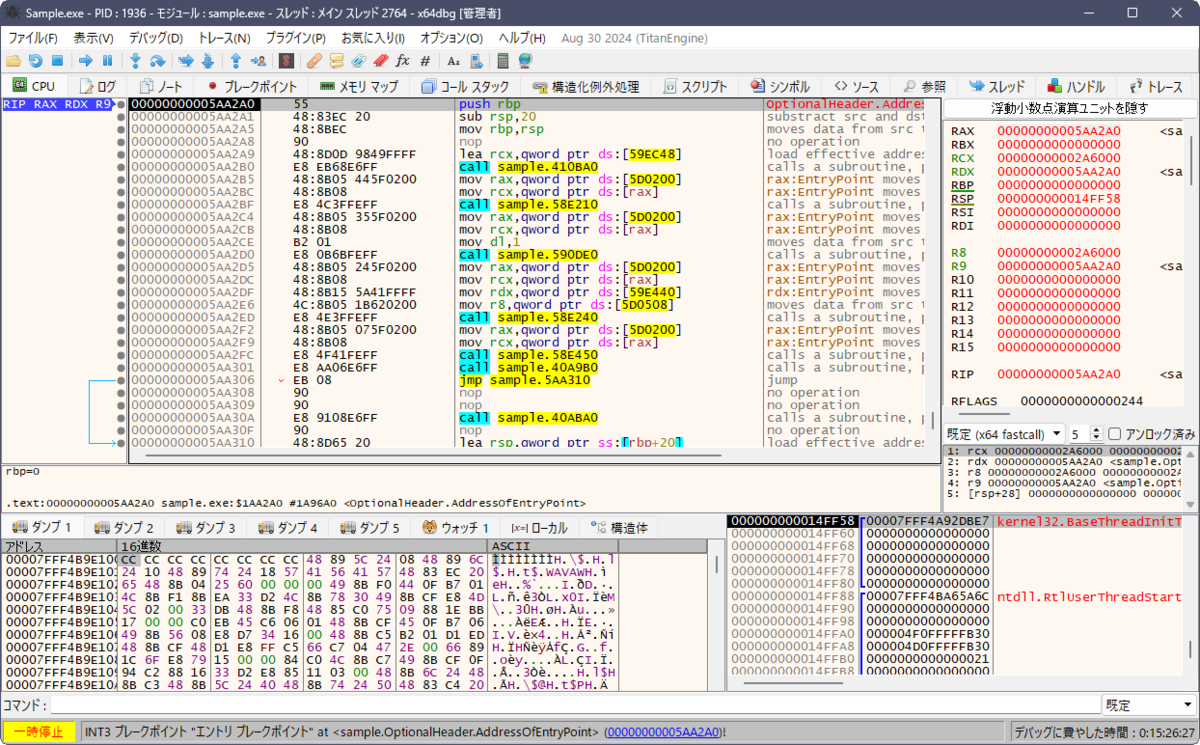Open the ヘルプ(H) menu
Image resolution: width=1200 pixels, height=745 pixels.
[522, 38]
